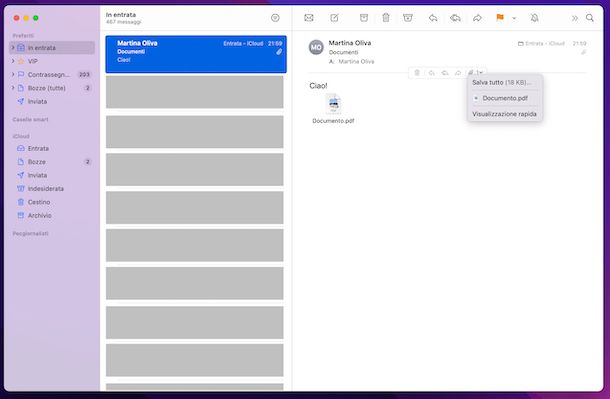This screenshot has height=399, width=610.
Task: Forward message using the toolbar arrow
Action: click(477, 18)
